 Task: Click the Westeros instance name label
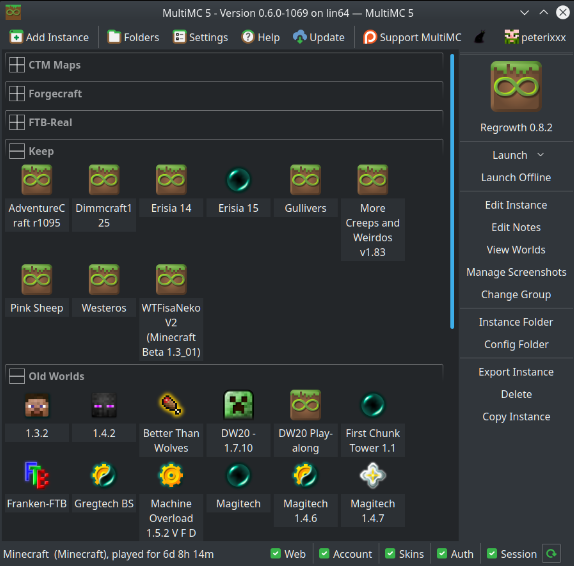point(104,308)
